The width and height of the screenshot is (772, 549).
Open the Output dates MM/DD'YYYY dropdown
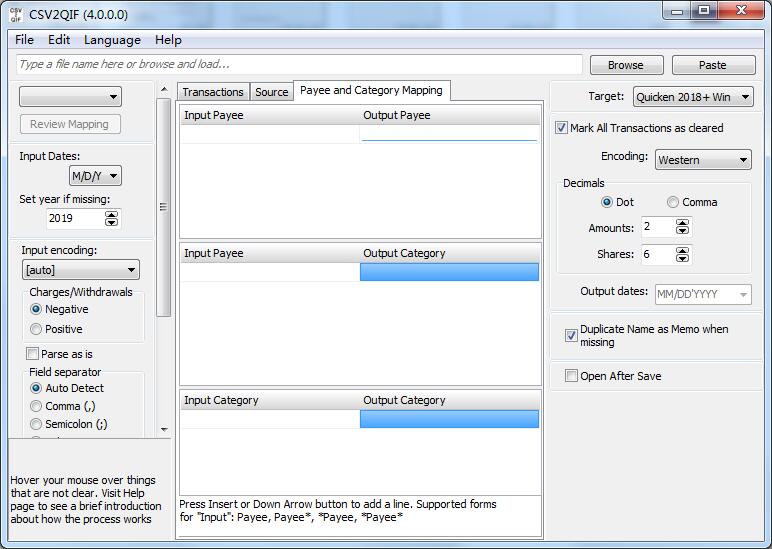tap(703, 294)
